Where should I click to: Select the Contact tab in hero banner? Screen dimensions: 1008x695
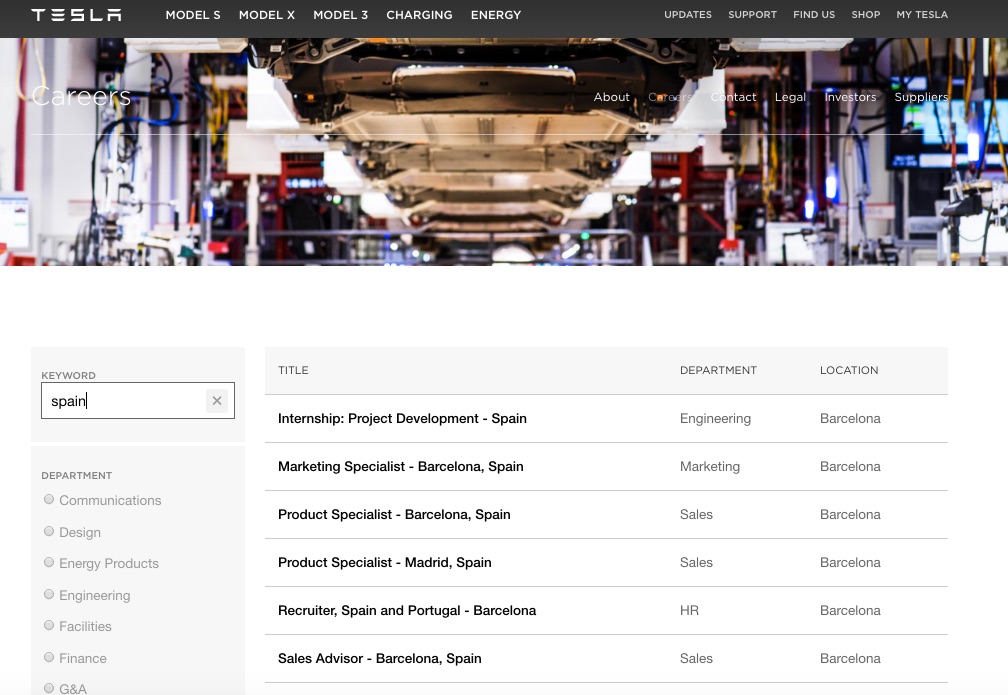(x=734, y=97)
